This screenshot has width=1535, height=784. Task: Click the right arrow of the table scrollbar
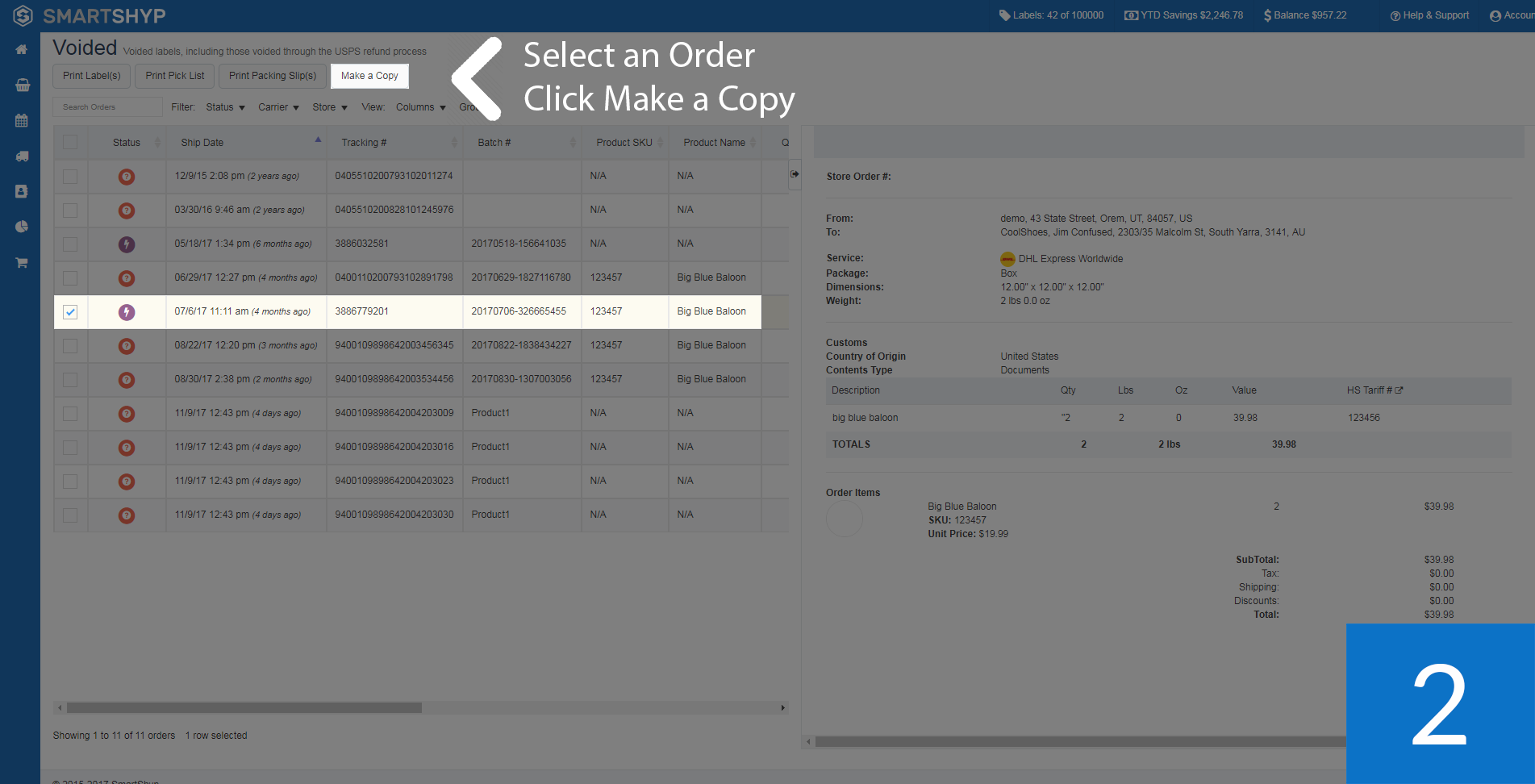tap(782, 708)
